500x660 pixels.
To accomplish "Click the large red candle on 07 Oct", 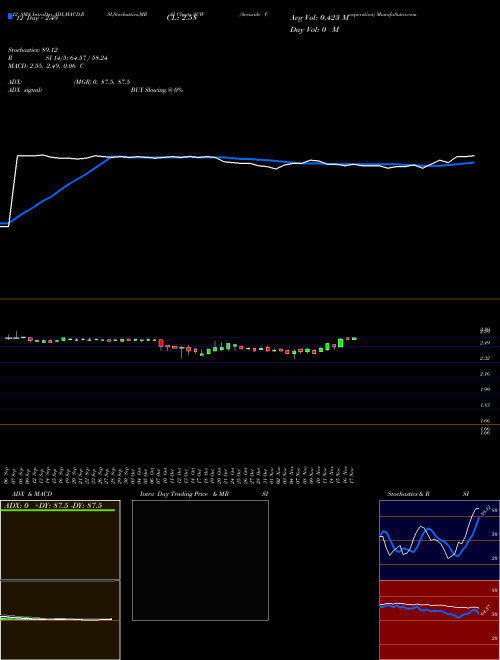I will [161, 343].
